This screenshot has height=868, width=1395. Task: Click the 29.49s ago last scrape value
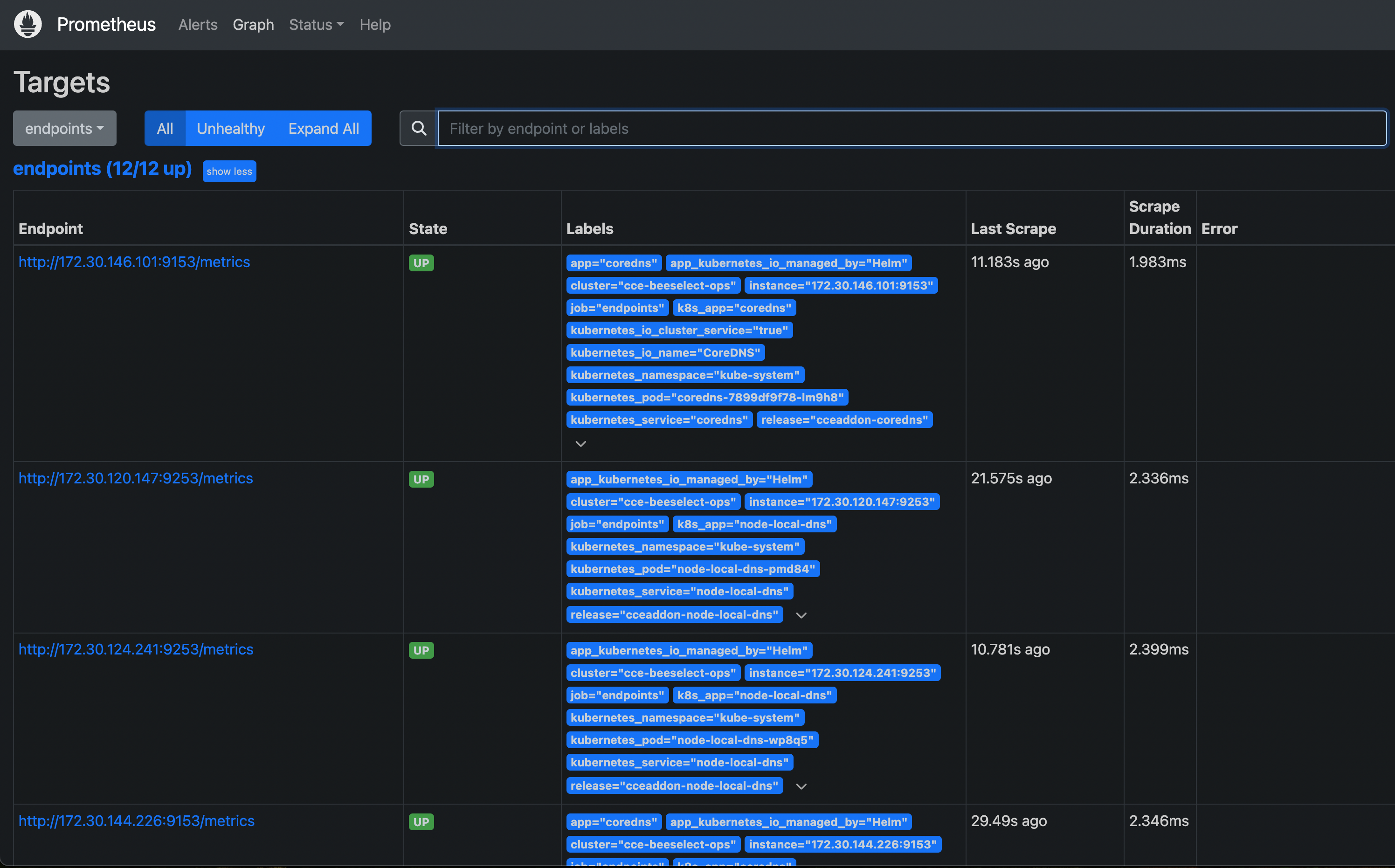(1008, 821)
